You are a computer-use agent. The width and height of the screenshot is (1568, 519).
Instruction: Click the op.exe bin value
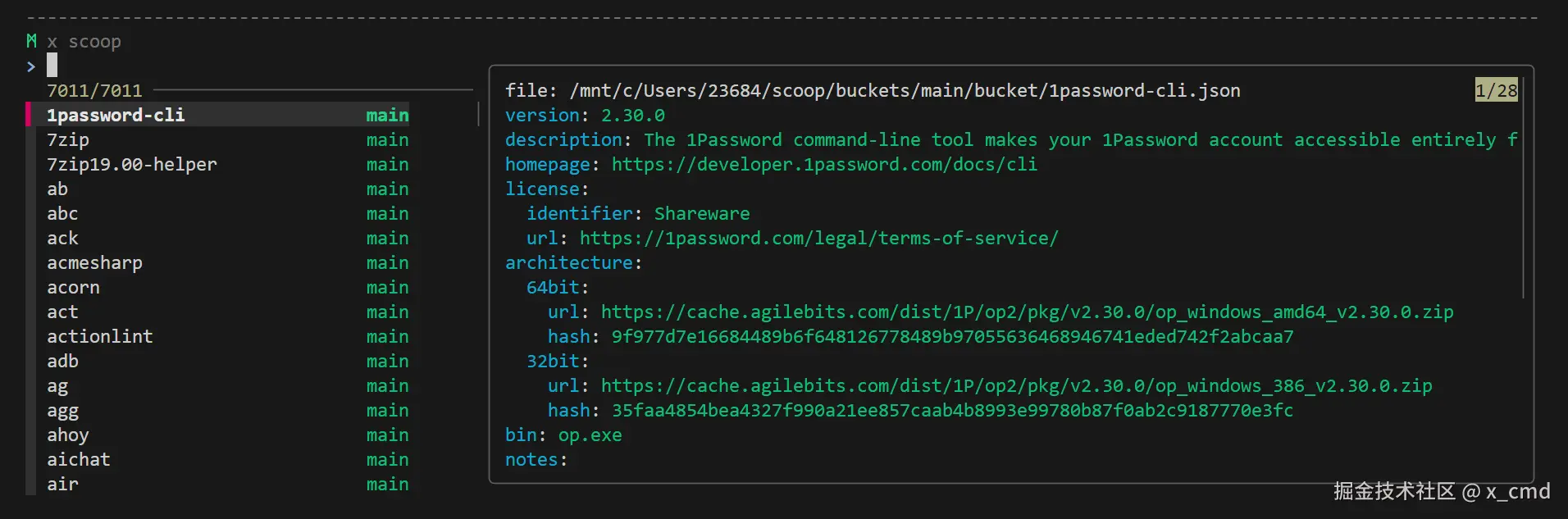coord(590,435)
